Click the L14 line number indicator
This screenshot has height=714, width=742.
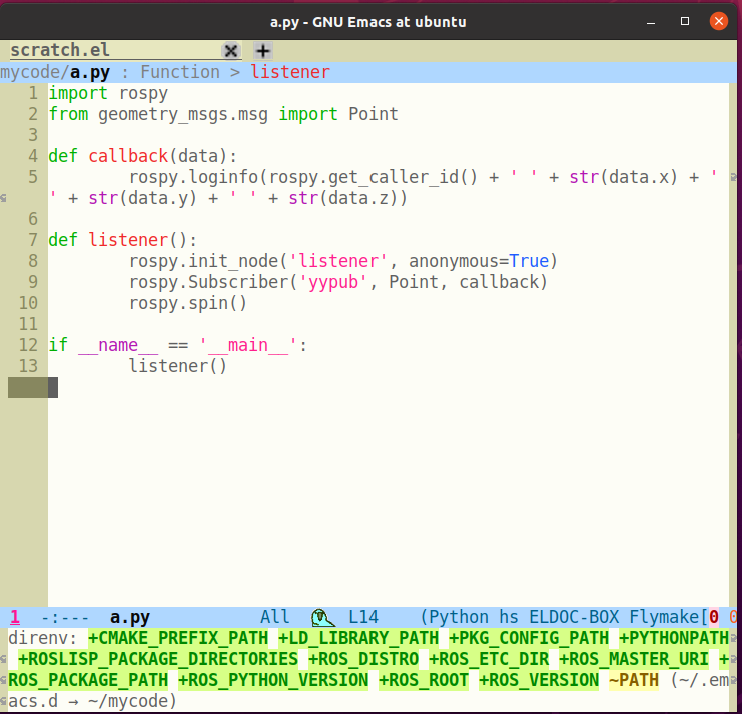(x=364, y=618)
